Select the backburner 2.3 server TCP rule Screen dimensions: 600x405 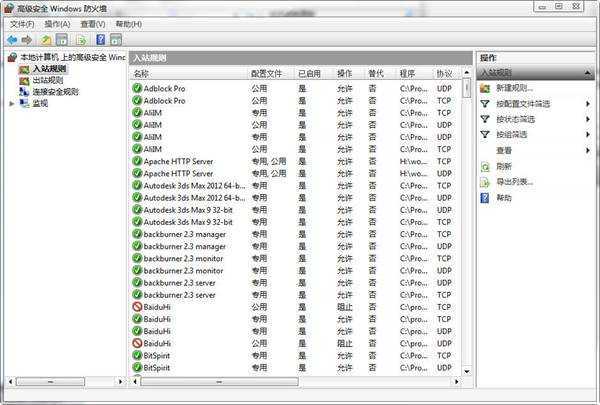point(179,295)
